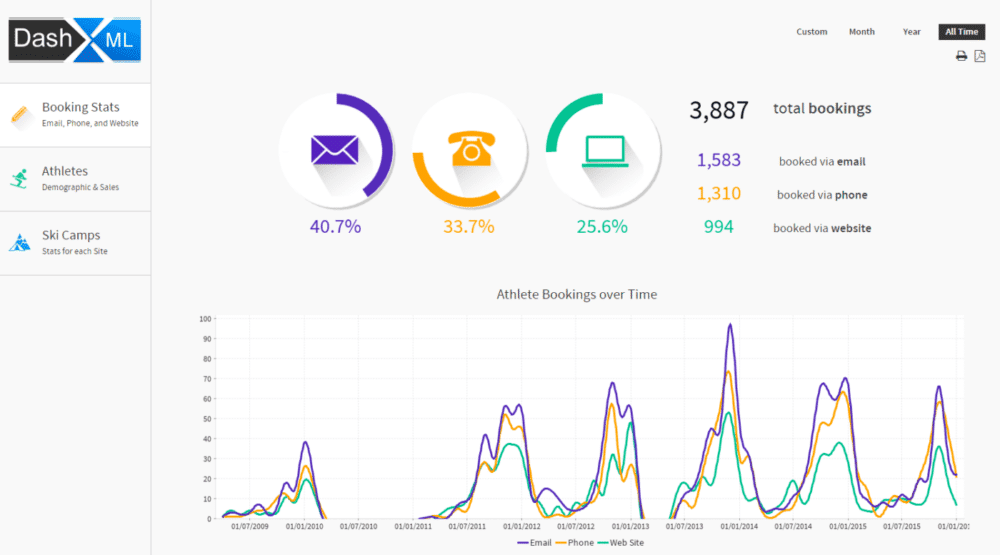Click the mountain icon beside Ski Camps
The image size is (1000, 555).
pyautogui.click(x=19, y=243)
